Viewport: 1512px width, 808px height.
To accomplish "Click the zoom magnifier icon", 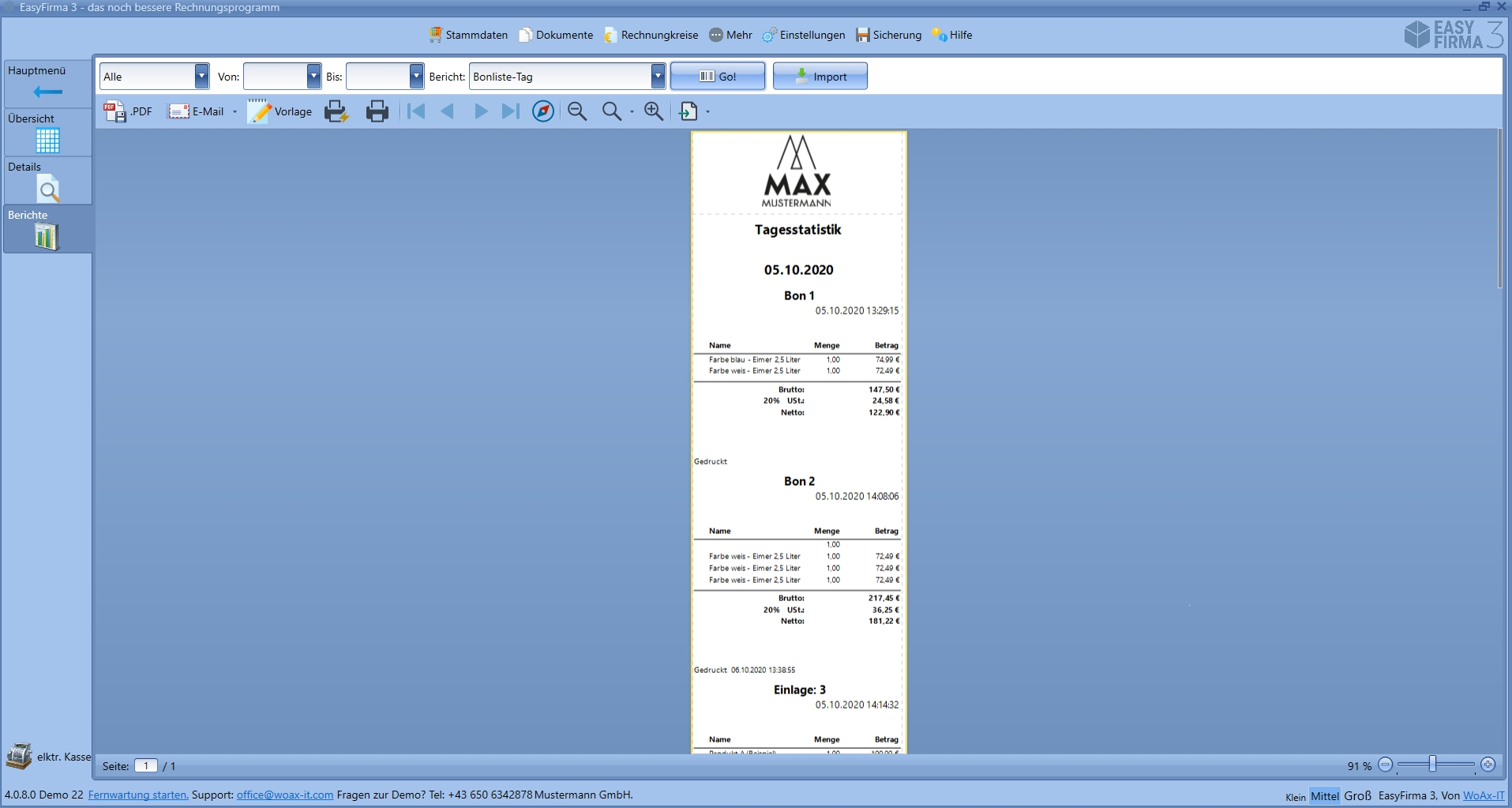I will coord(611,111).
